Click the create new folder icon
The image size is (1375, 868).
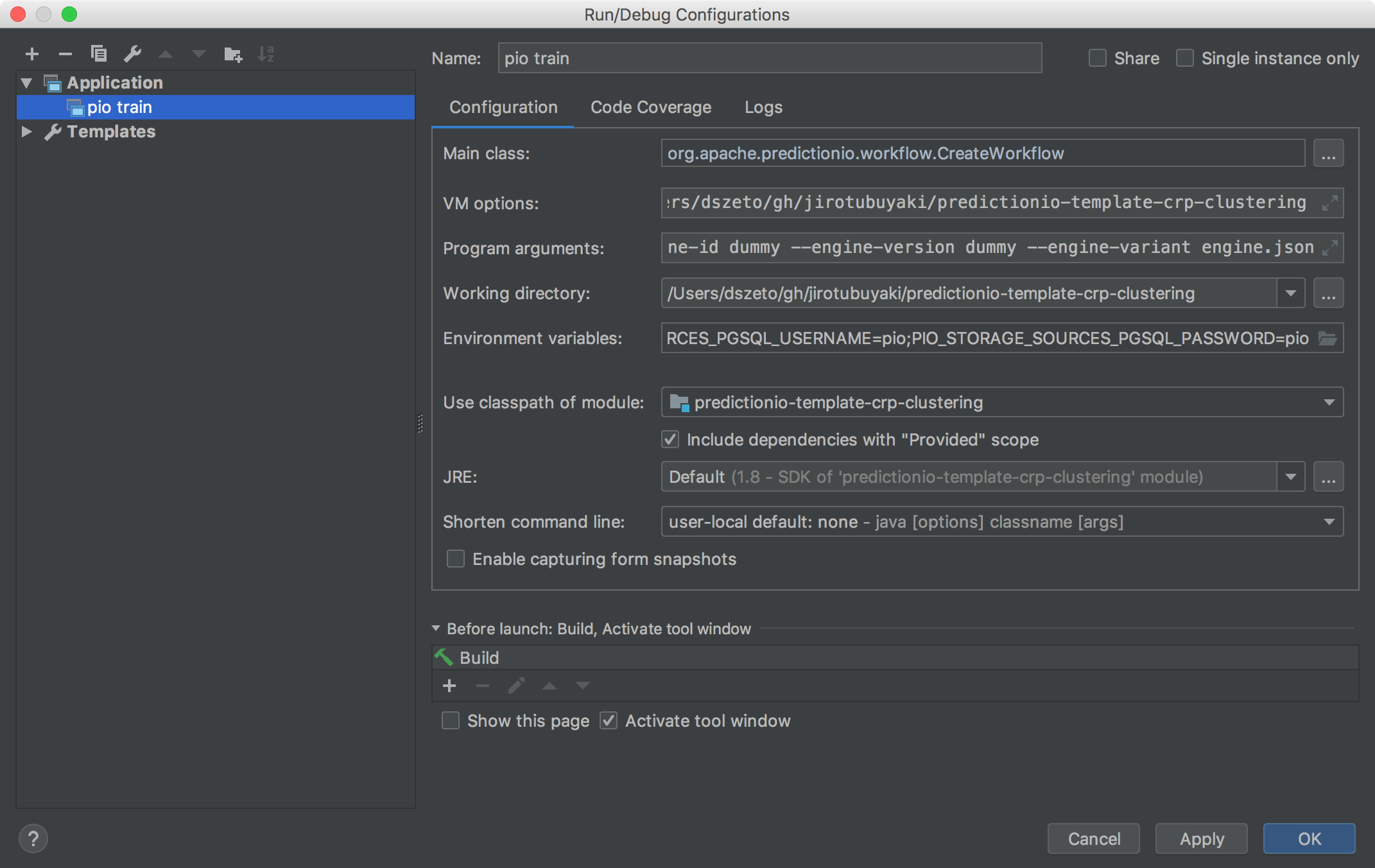(x=232, y=55)
